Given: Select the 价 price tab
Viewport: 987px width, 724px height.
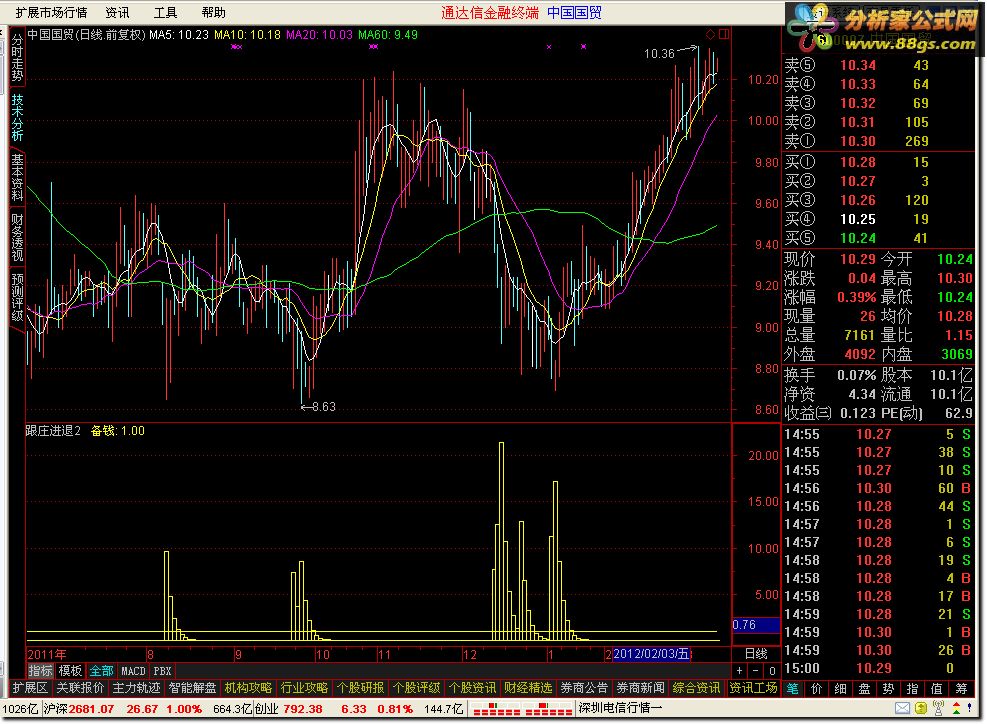Looking at the screenshot, I should 816,689.
